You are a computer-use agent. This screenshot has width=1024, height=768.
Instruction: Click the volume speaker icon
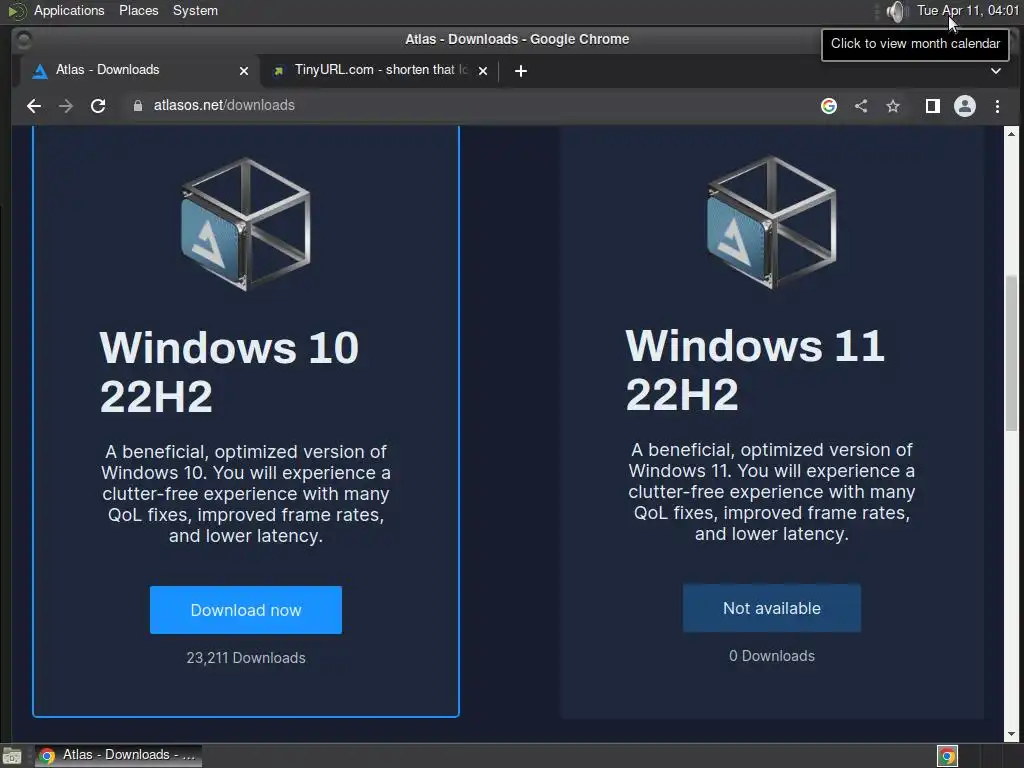click(x=897, y=10)
